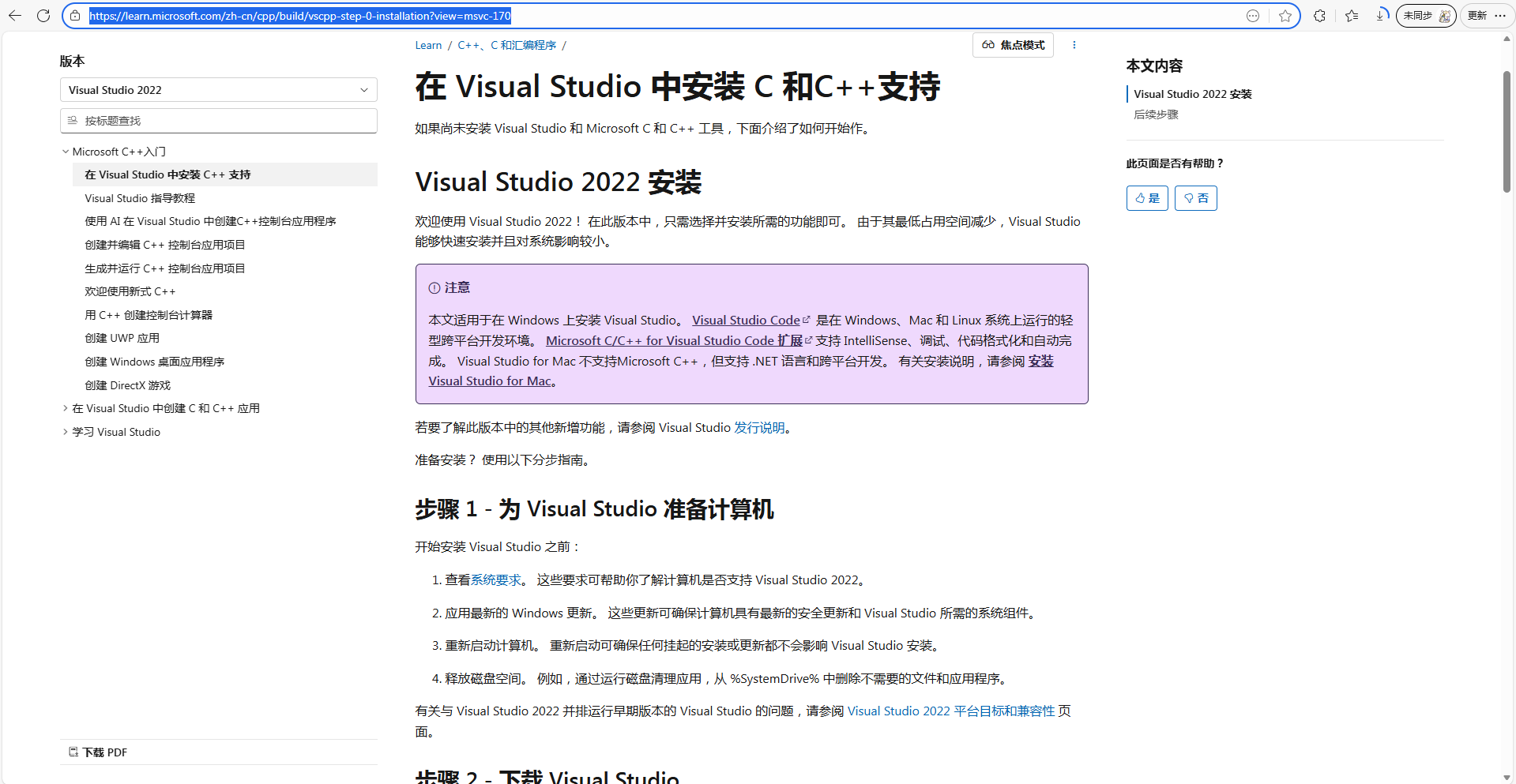Add this page to favorites

pos(1284,16)
